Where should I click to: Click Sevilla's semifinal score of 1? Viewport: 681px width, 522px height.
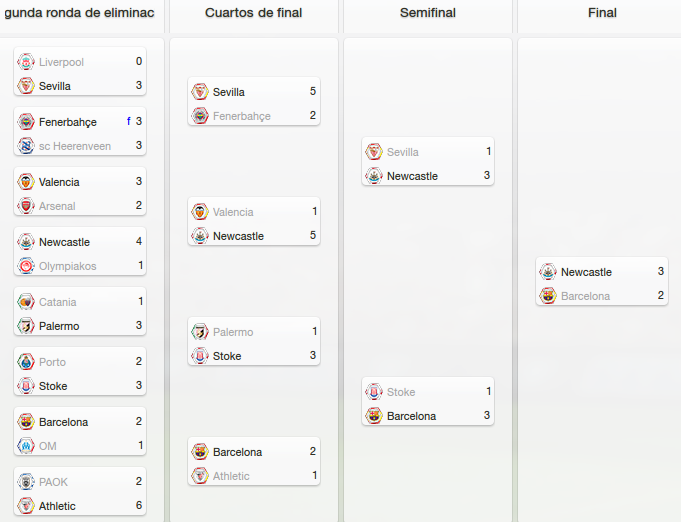488,151
